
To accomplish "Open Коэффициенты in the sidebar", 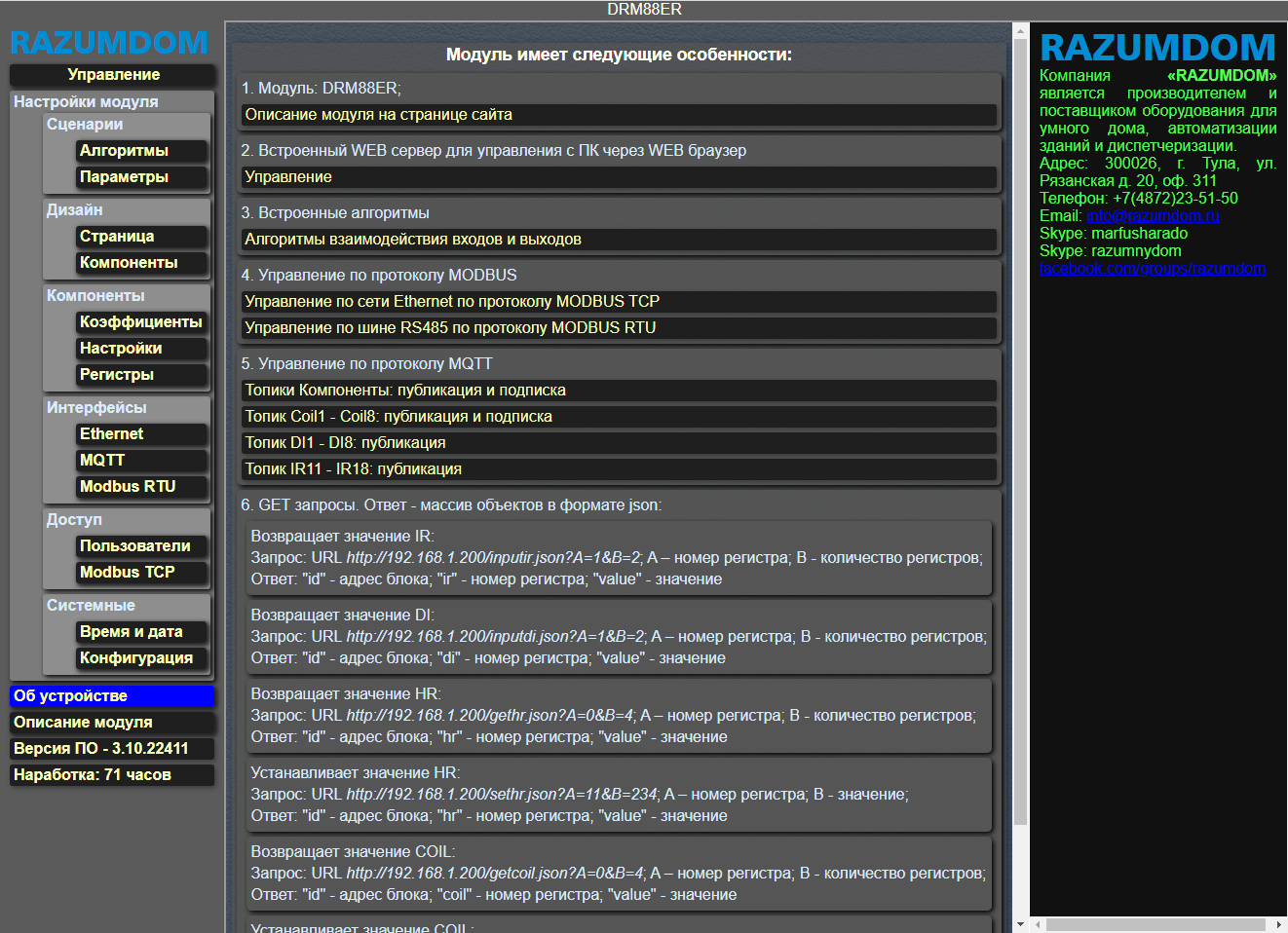I will tap(142, 322).
